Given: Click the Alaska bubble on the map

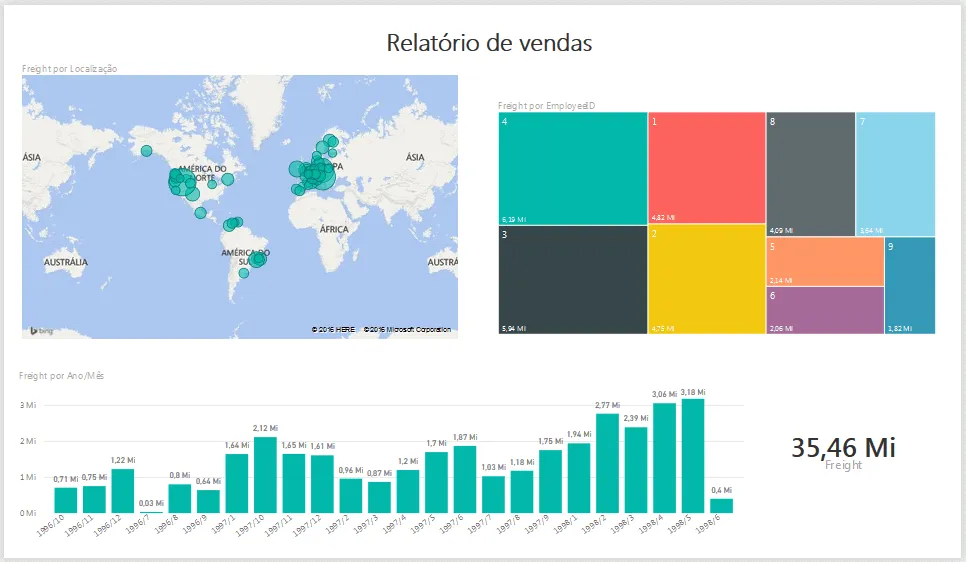Looking at the screenshot, I should (146, 151).
